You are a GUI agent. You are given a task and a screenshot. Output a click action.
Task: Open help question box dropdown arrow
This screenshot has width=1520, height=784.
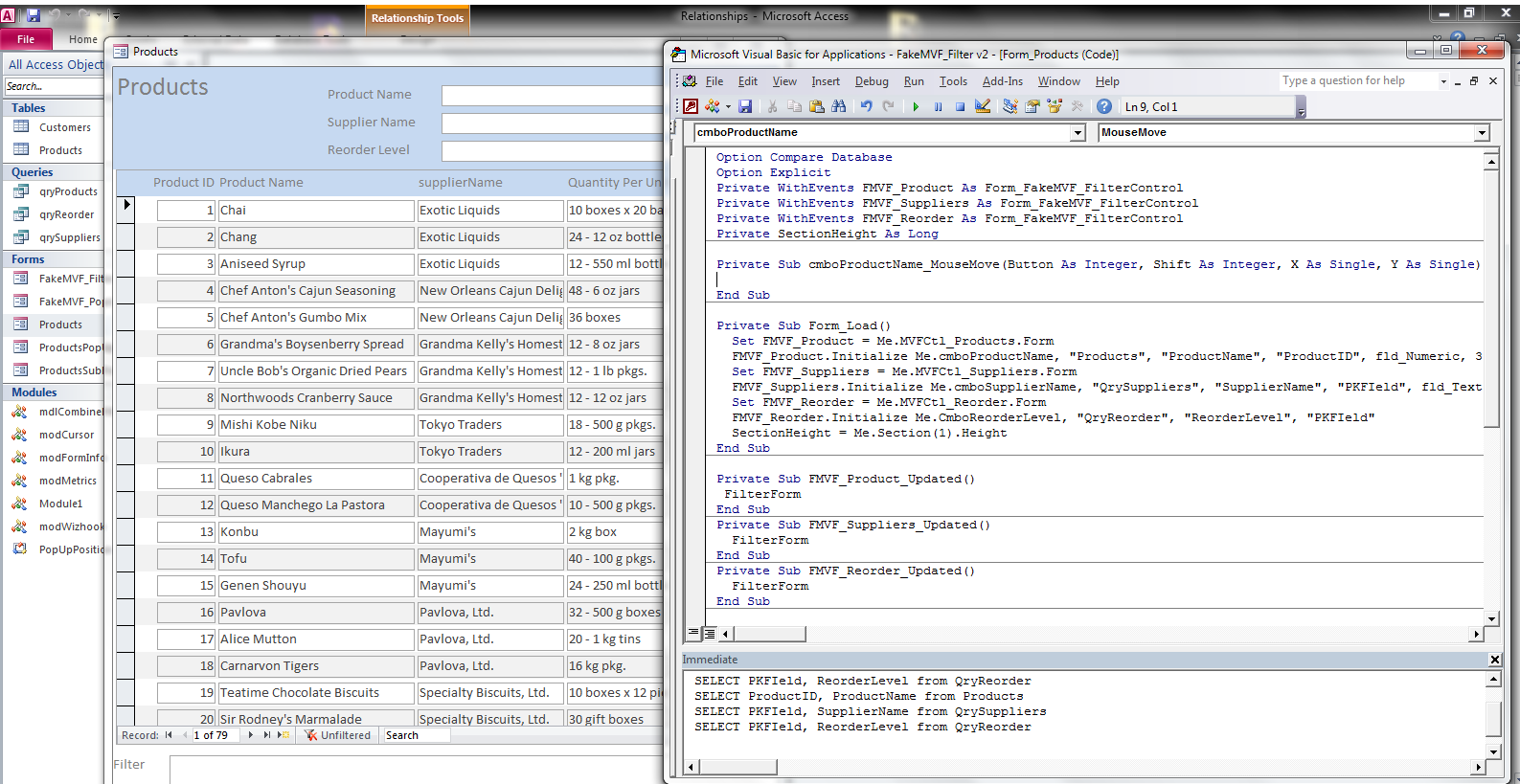1443,81
